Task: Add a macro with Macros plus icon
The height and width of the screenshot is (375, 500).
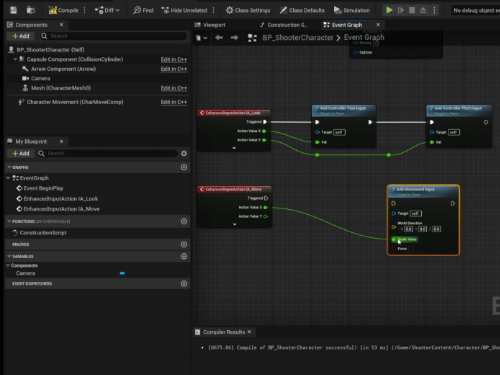Action: pyautogui.click(x=184, y=244)
